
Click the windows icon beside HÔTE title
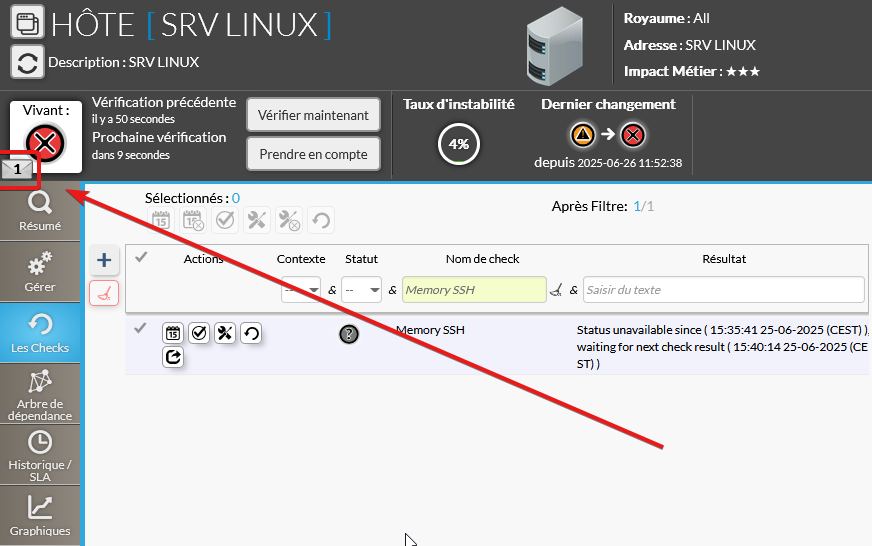click(27, 21)
